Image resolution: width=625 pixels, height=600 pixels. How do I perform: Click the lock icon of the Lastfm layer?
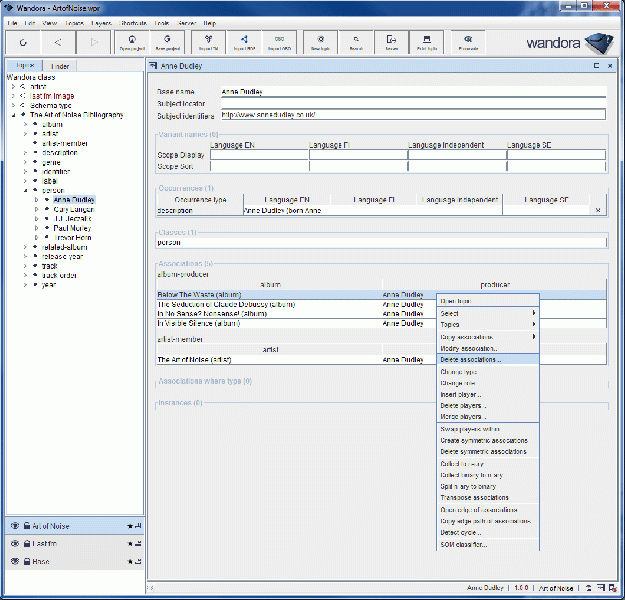click(26, 543)
